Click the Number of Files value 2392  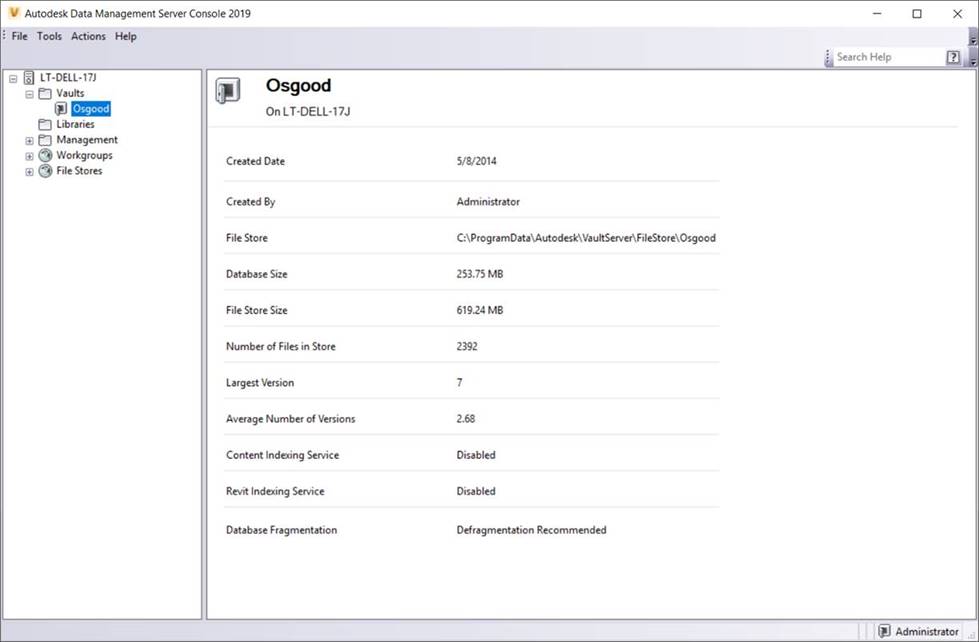coord(467,347)
